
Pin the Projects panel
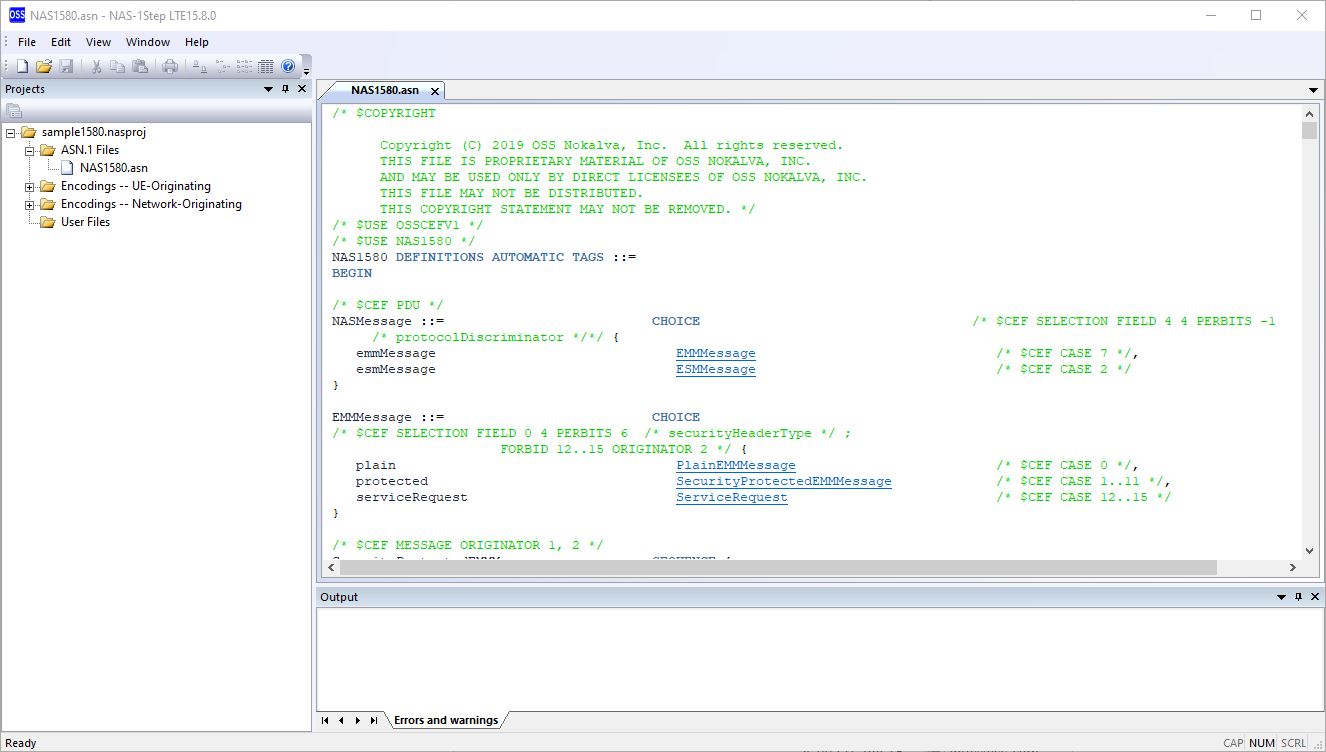point(285,89)
